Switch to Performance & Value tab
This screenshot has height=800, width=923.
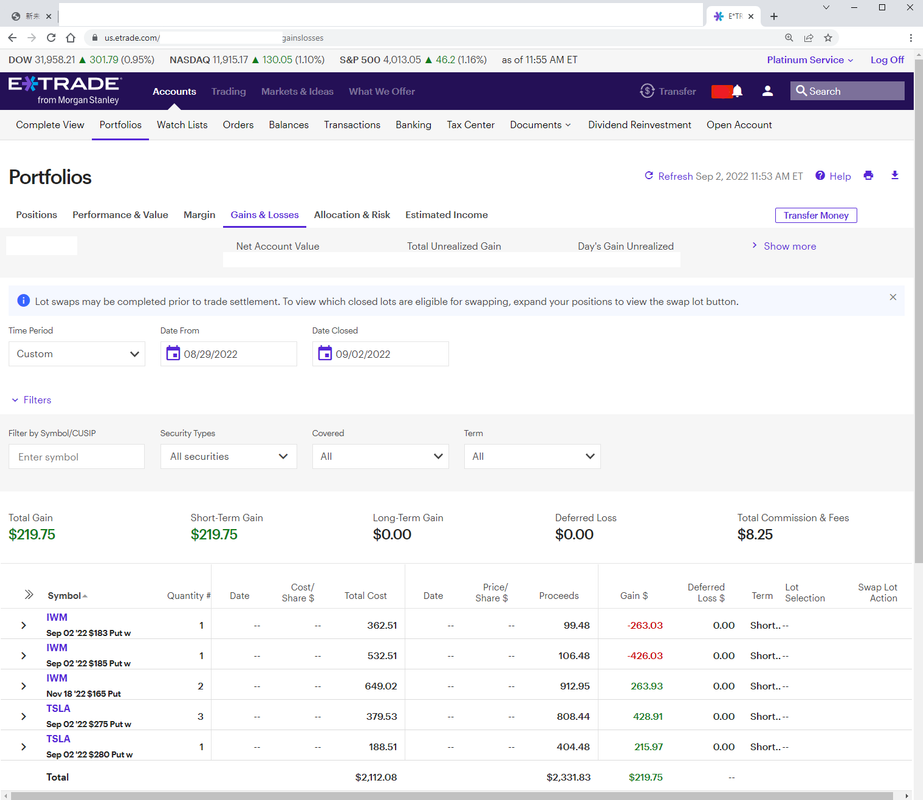point(120,215)
